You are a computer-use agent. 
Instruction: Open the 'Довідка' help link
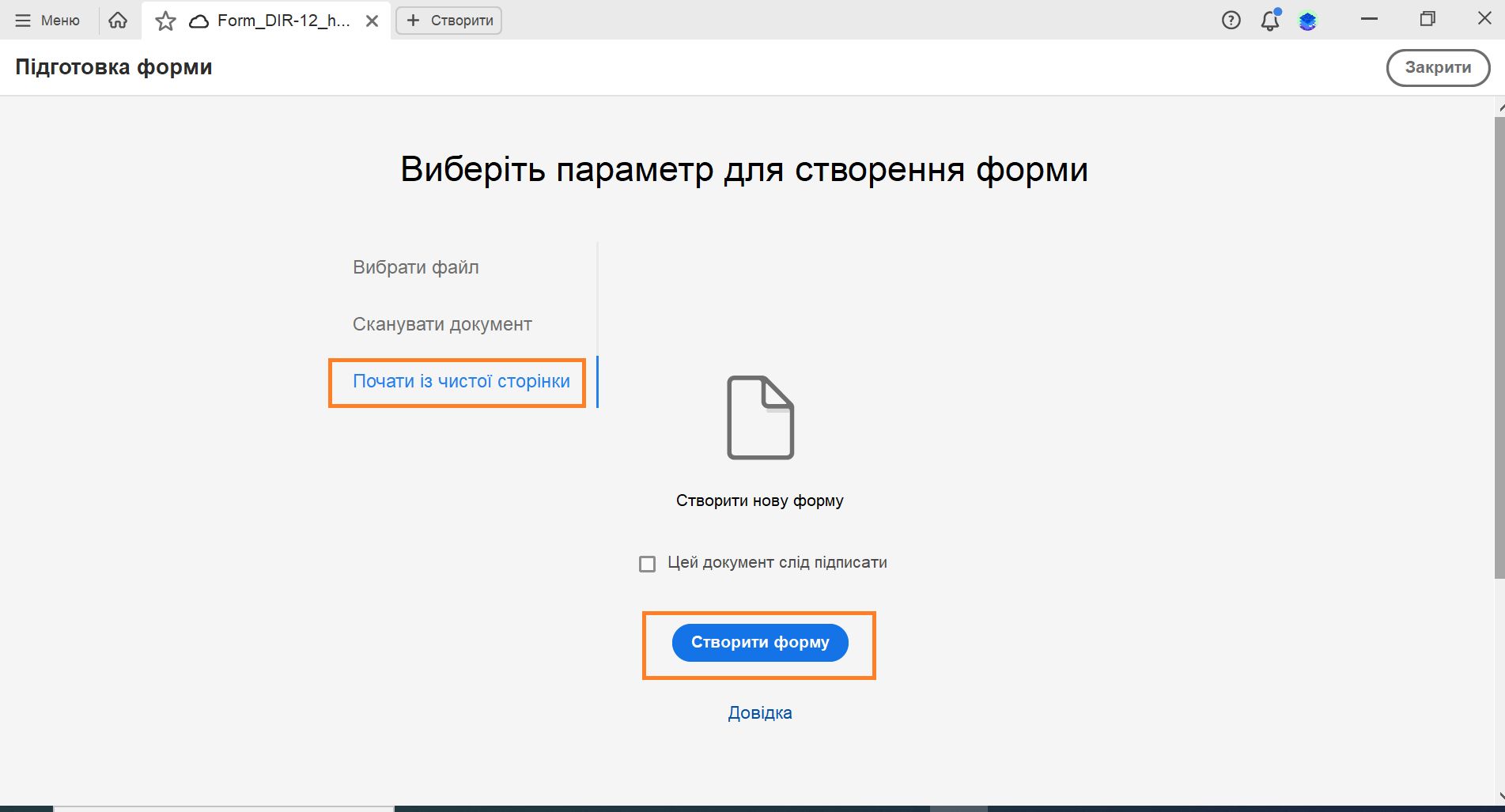pyautogui.click(x=759, y=712)
